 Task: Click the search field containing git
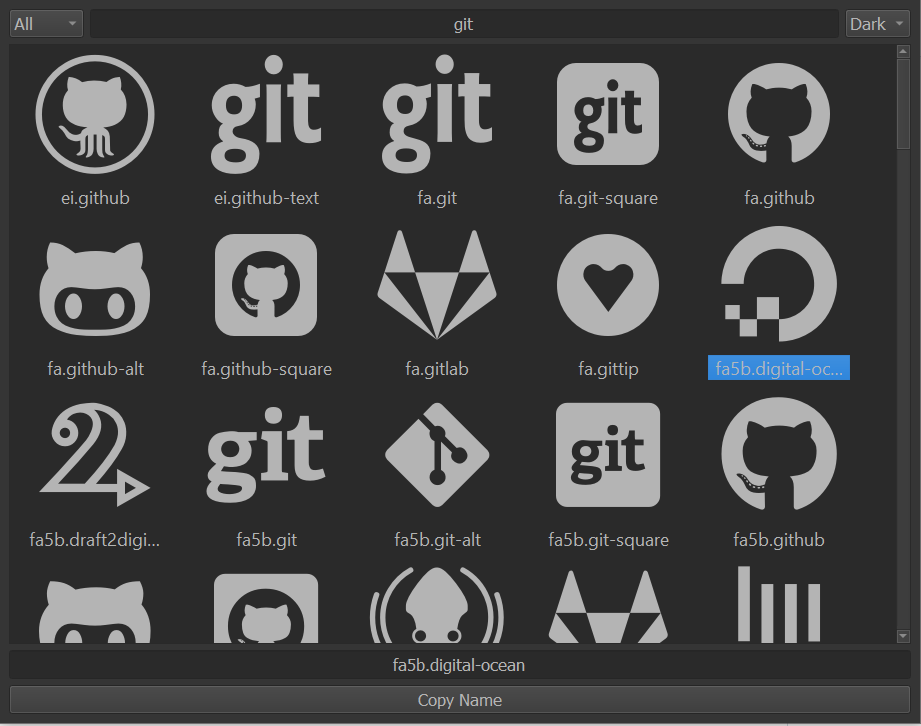pos(464,24)
